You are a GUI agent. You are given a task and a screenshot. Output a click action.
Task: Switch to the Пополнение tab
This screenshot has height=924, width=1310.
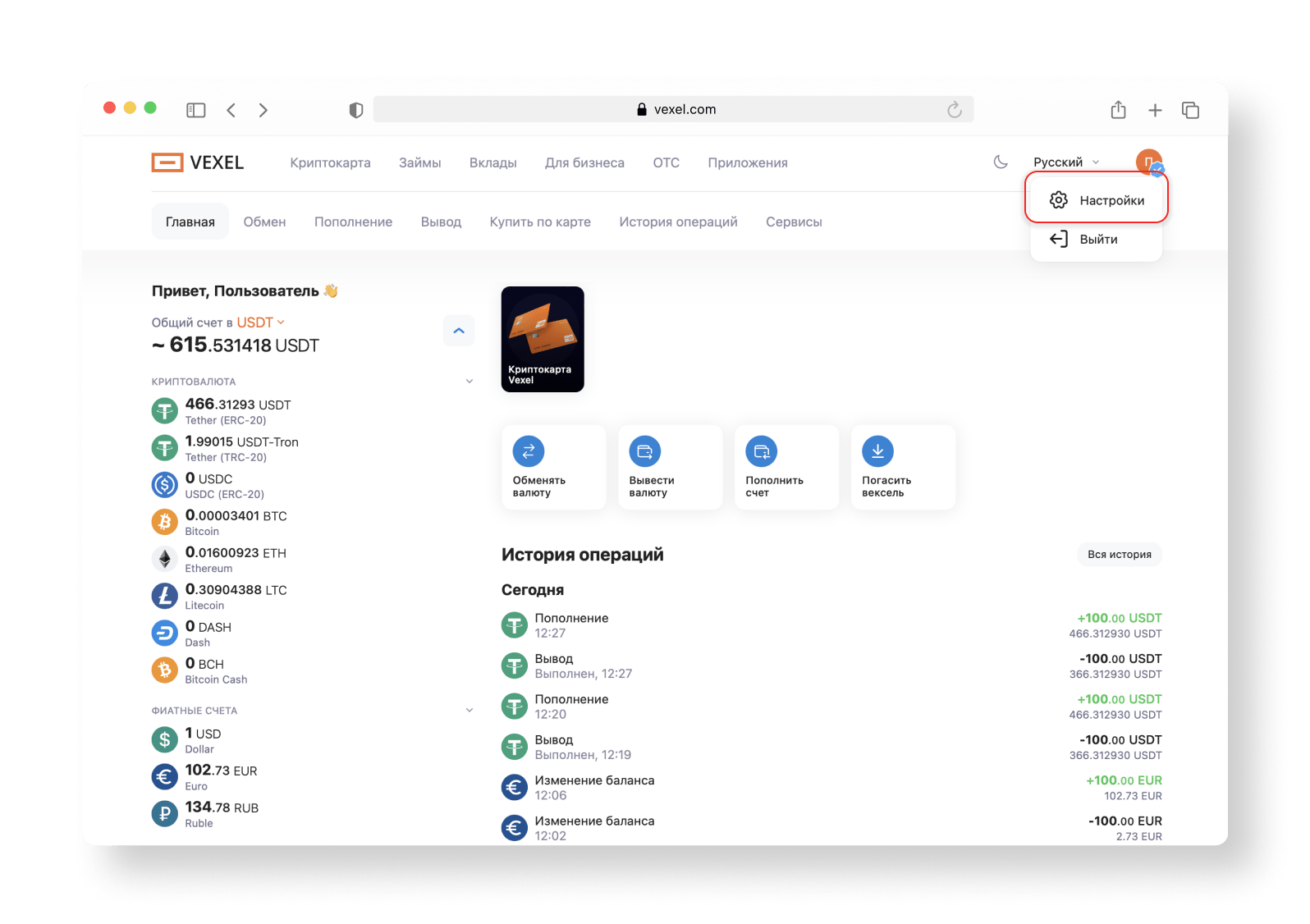coord(353,222)
